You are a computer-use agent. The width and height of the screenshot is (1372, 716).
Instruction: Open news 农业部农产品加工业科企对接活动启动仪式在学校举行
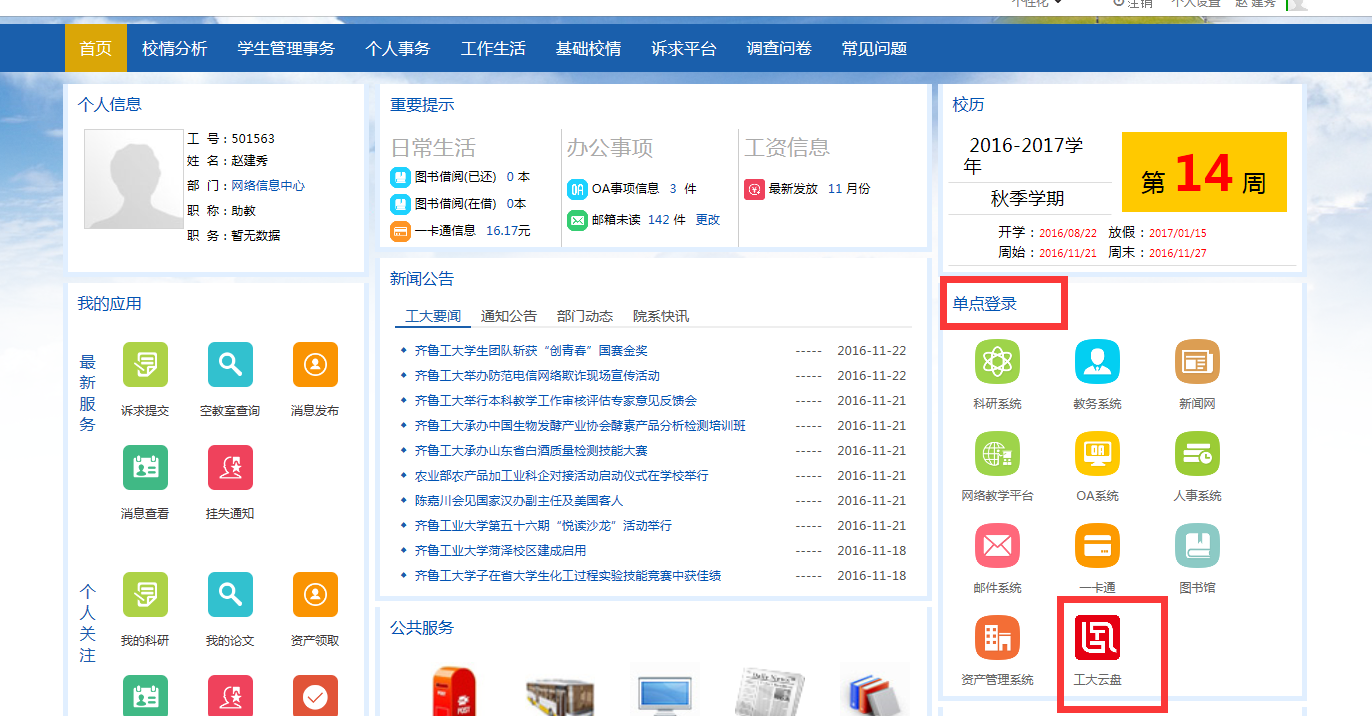click(x=561, y=476)
